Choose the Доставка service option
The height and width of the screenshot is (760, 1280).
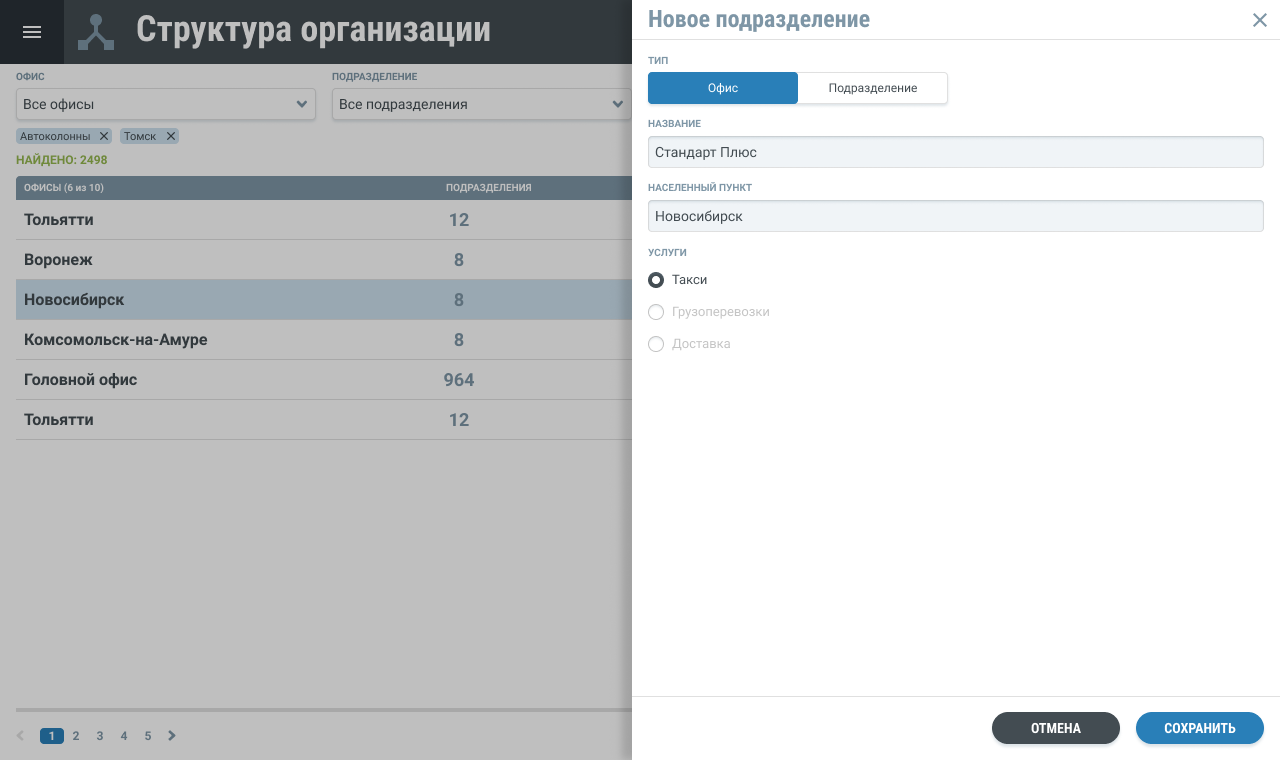[656, 344]
